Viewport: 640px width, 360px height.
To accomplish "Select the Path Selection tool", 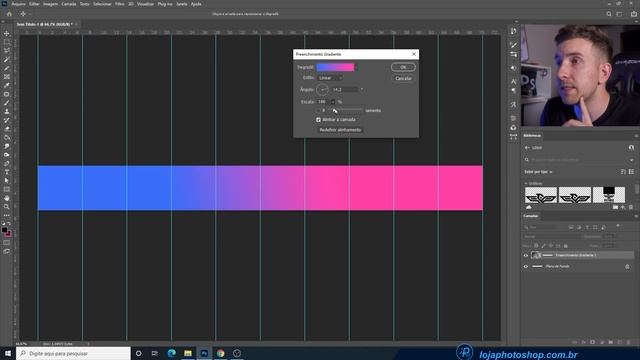I will pos(7,181).
